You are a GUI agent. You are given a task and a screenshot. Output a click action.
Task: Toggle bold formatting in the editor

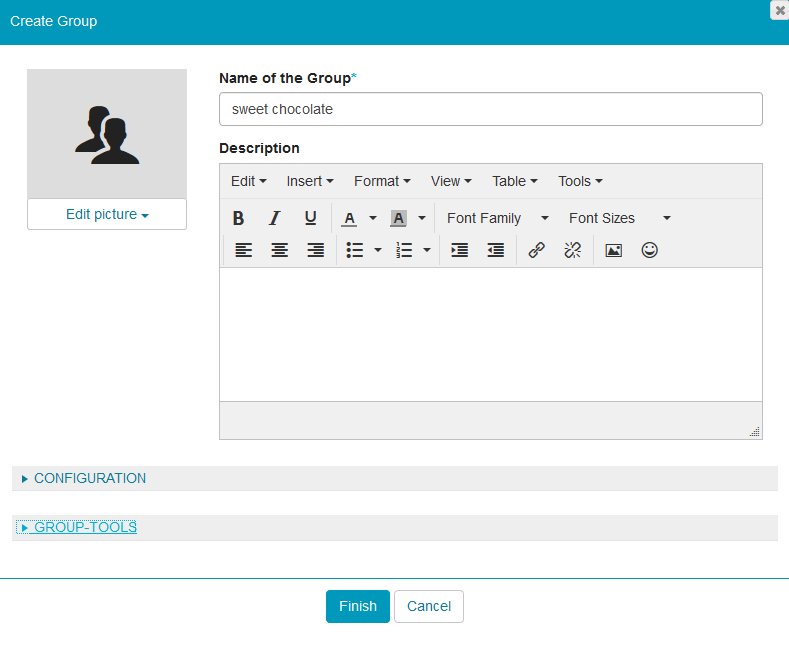(x=239, y=218)
